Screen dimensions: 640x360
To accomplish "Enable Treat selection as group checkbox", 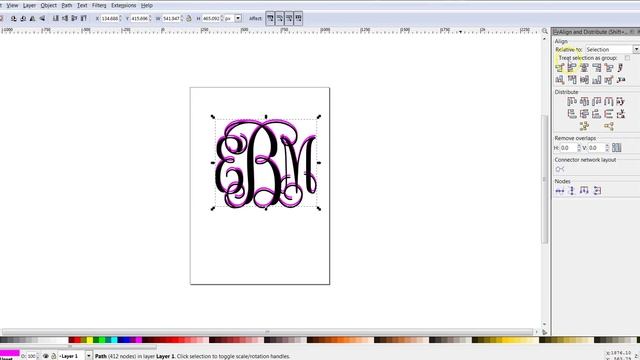I will [x=627, y=58].
